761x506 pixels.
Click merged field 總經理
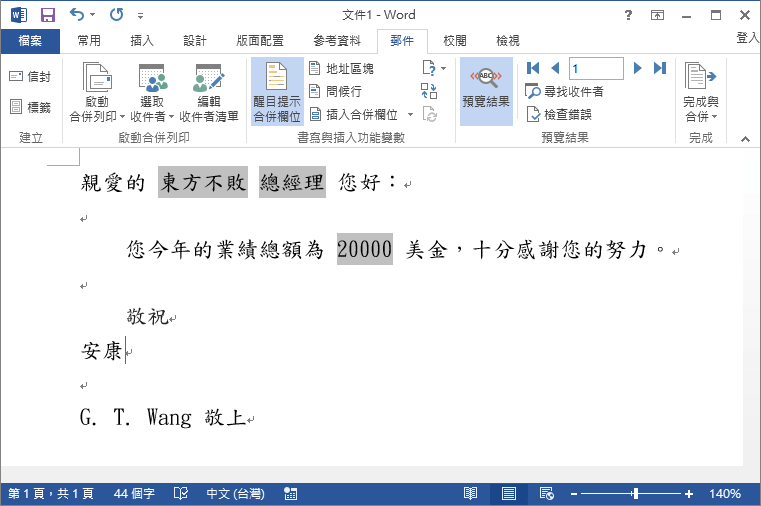(292, 182)
